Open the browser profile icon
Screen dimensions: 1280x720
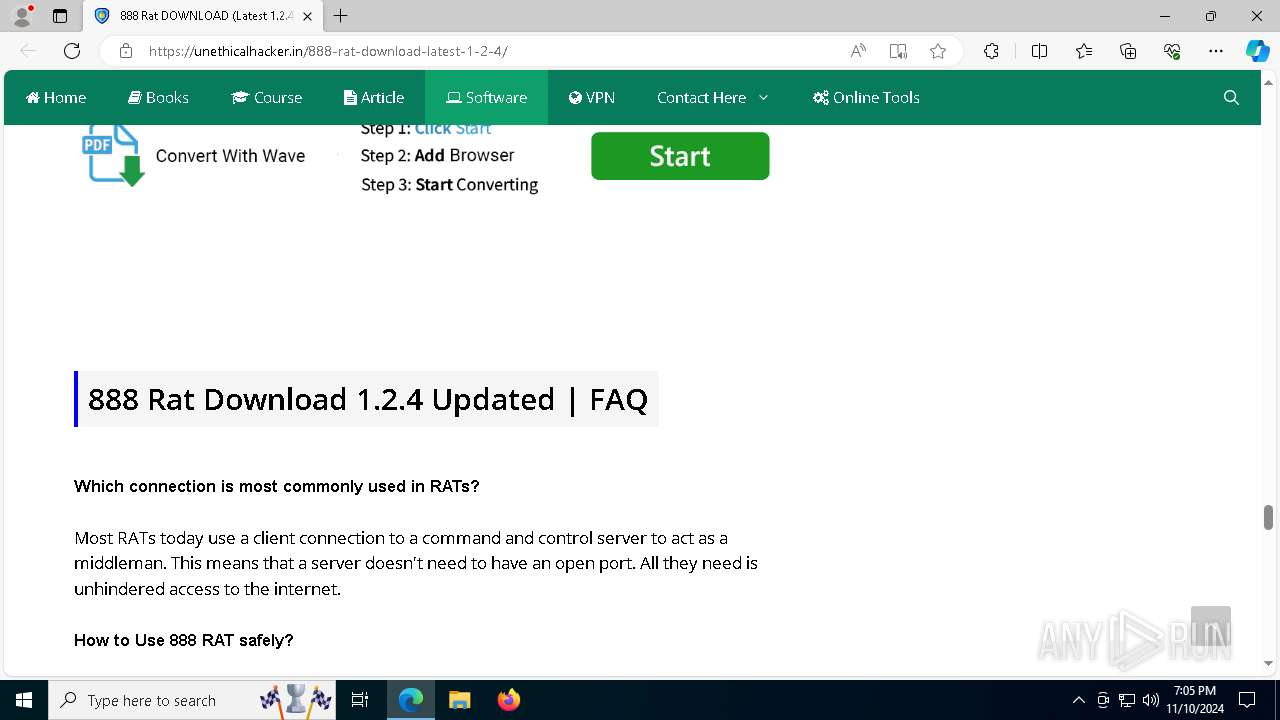[22, 16]
